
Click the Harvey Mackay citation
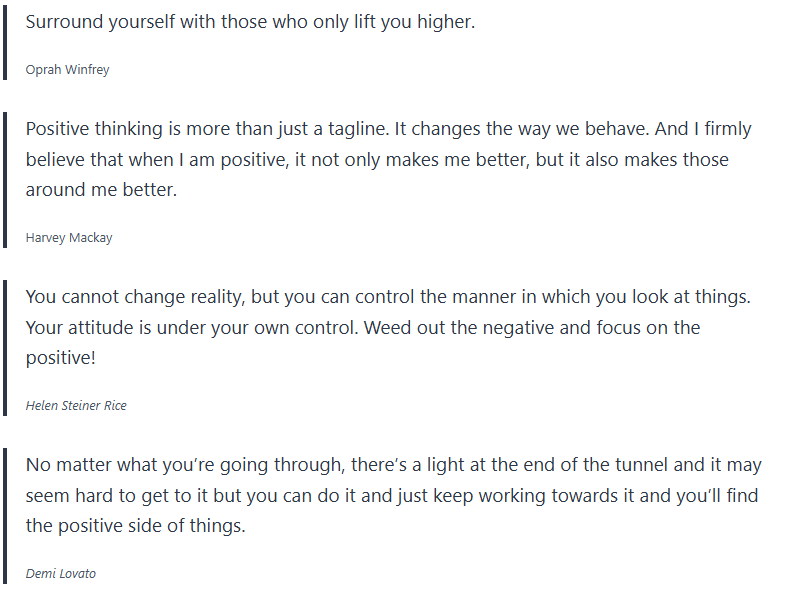[69, 238]
